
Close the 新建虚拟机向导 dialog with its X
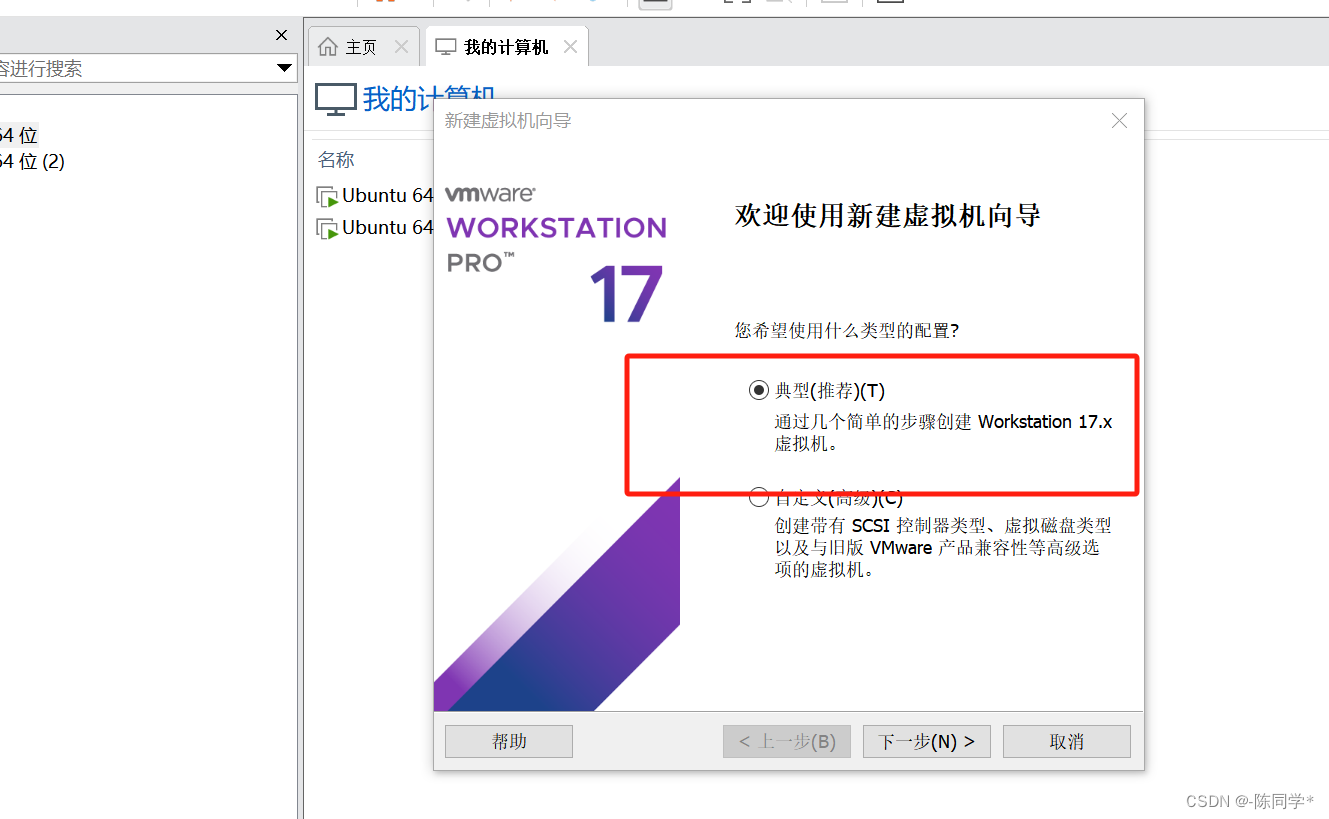pyautogui.click(x=1119, y=121)
